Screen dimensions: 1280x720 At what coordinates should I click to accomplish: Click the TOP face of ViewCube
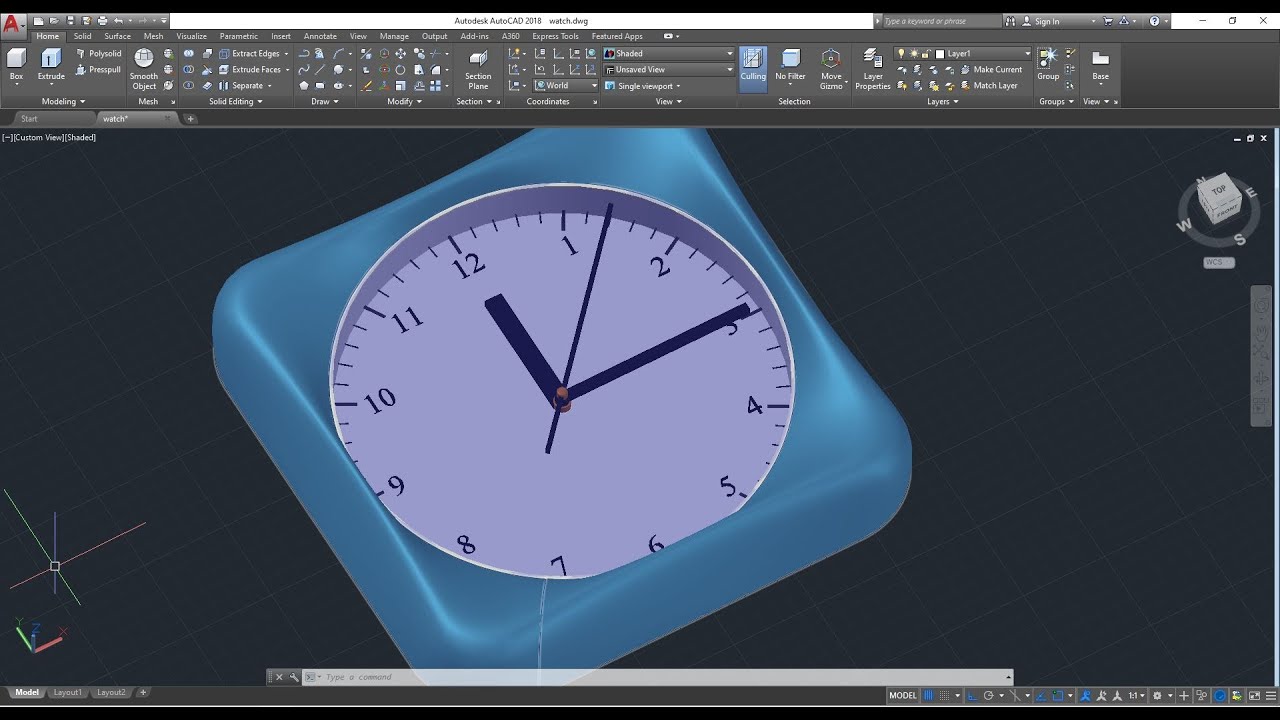point(1218,190)
